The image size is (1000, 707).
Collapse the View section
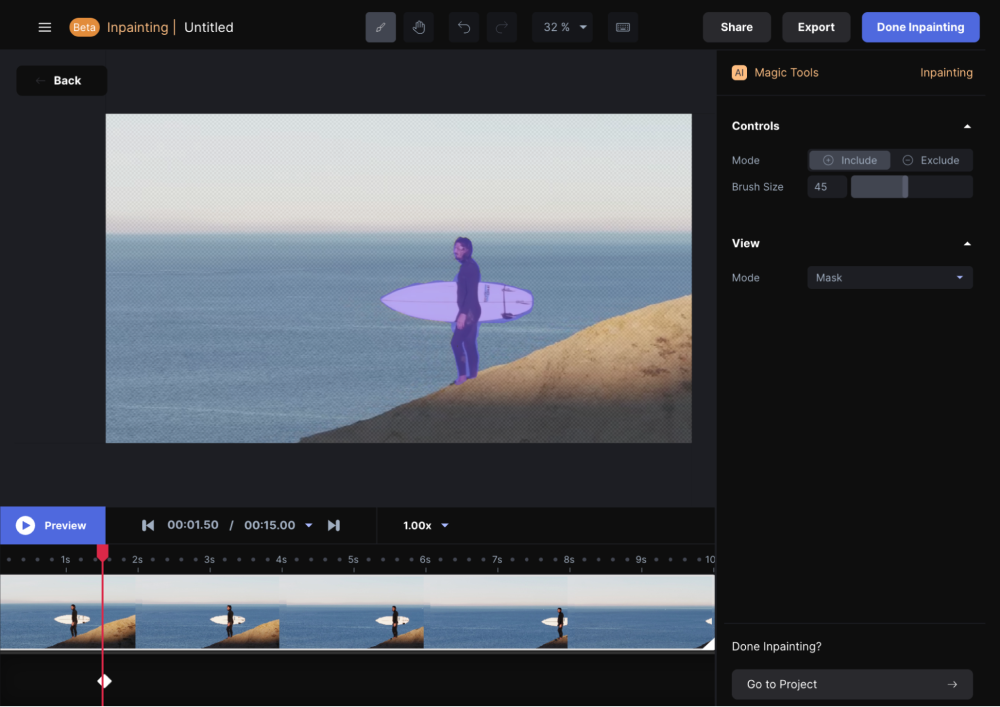click(x=966, y=243)
